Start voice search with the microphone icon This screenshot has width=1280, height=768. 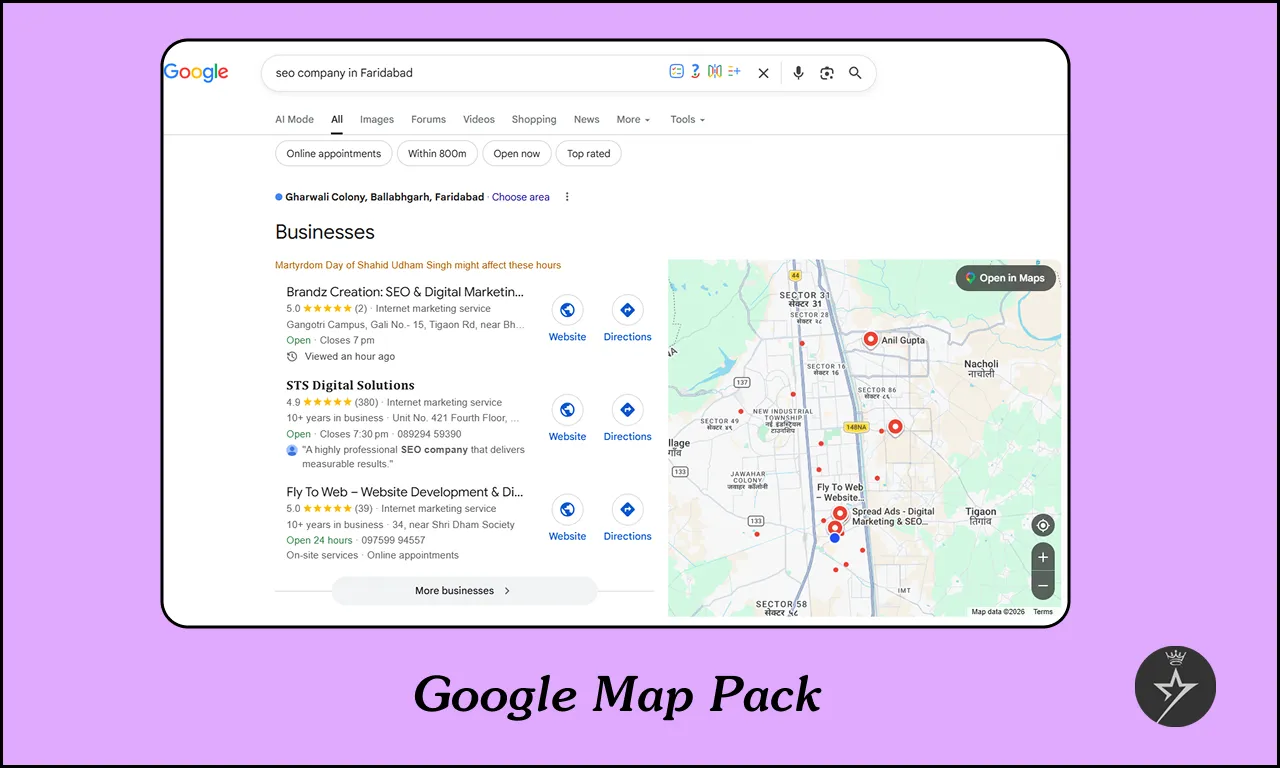(x=798, y=73)
